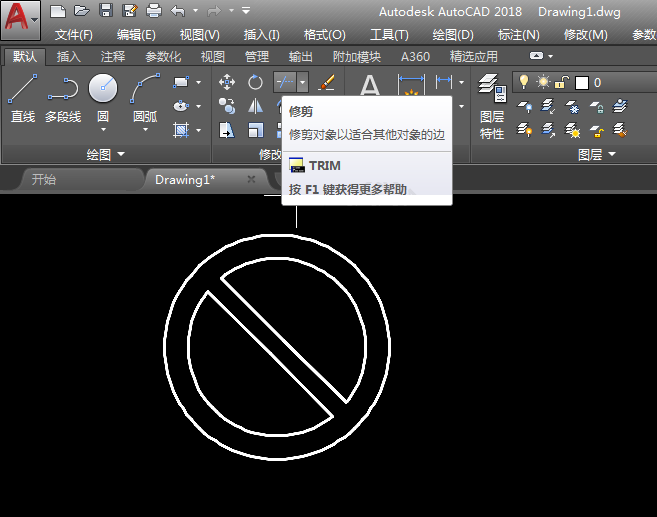The image size is (657, 517).
Task: Switch to the 注释 ribbon tab
Action: tap(113, 57)
